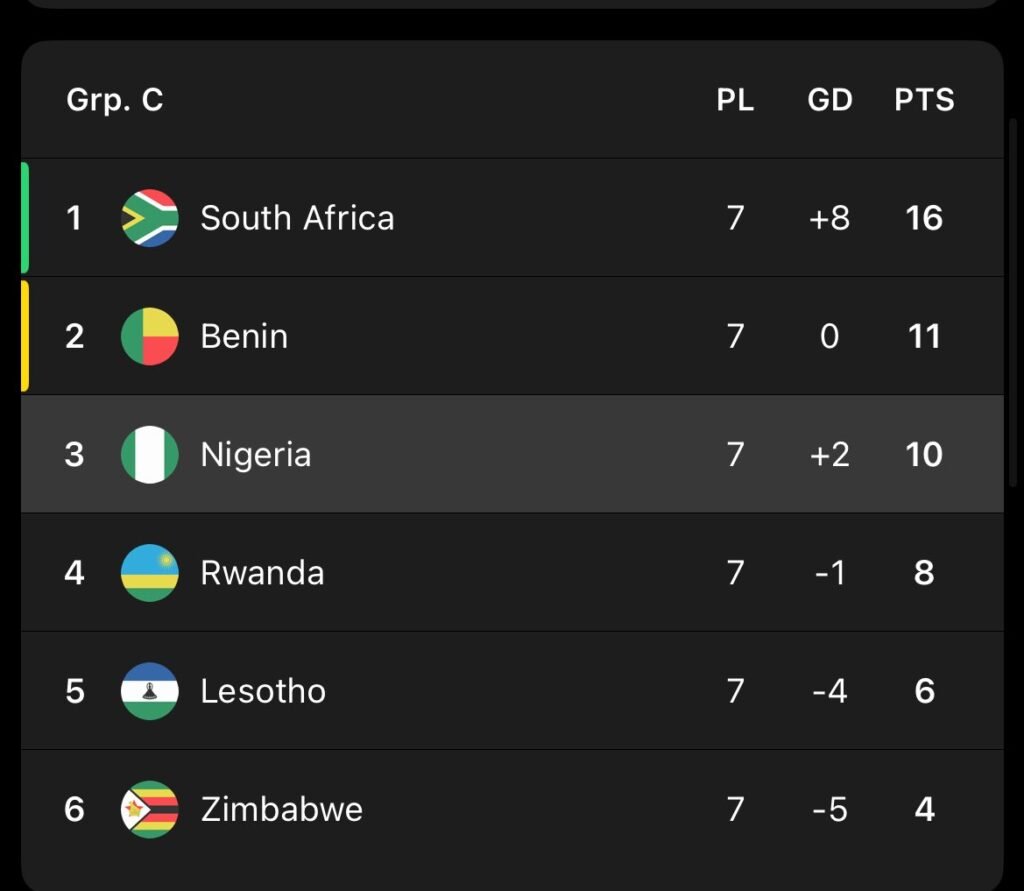Image resolution: width=1024 pixels, height=891 pixels.
Task: Click the Nigeria flag icon
Action: coord(150,455)
